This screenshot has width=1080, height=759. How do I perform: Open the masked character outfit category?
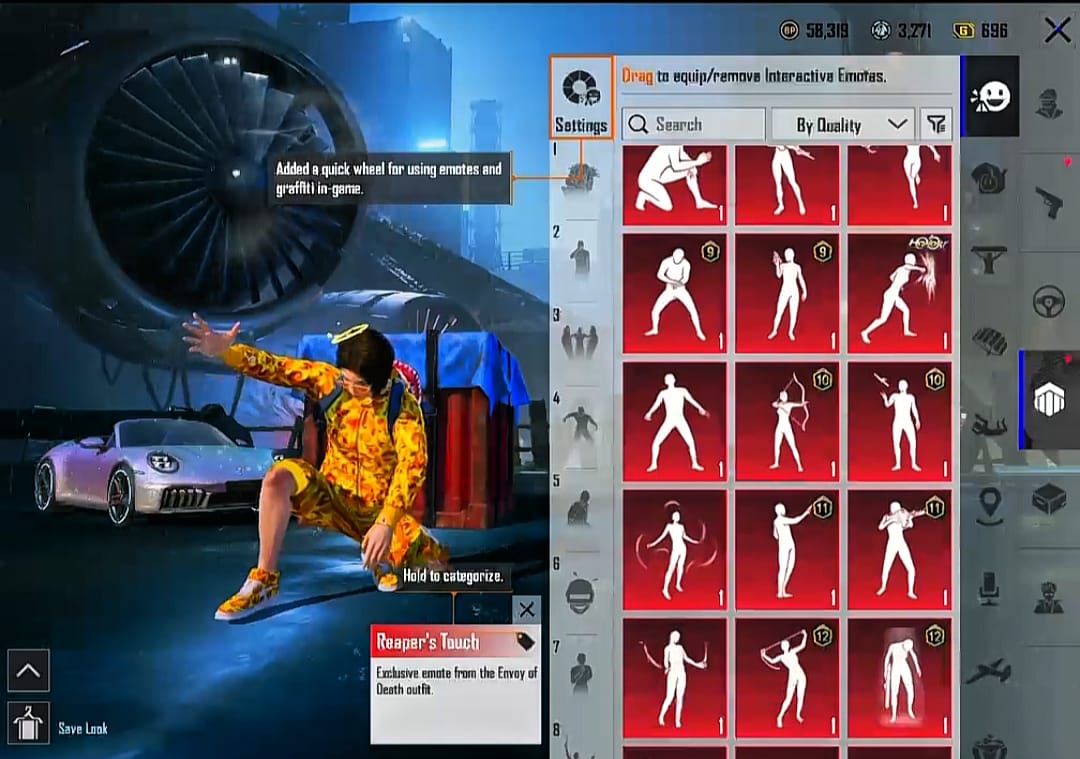click(x=1049, y=102)
